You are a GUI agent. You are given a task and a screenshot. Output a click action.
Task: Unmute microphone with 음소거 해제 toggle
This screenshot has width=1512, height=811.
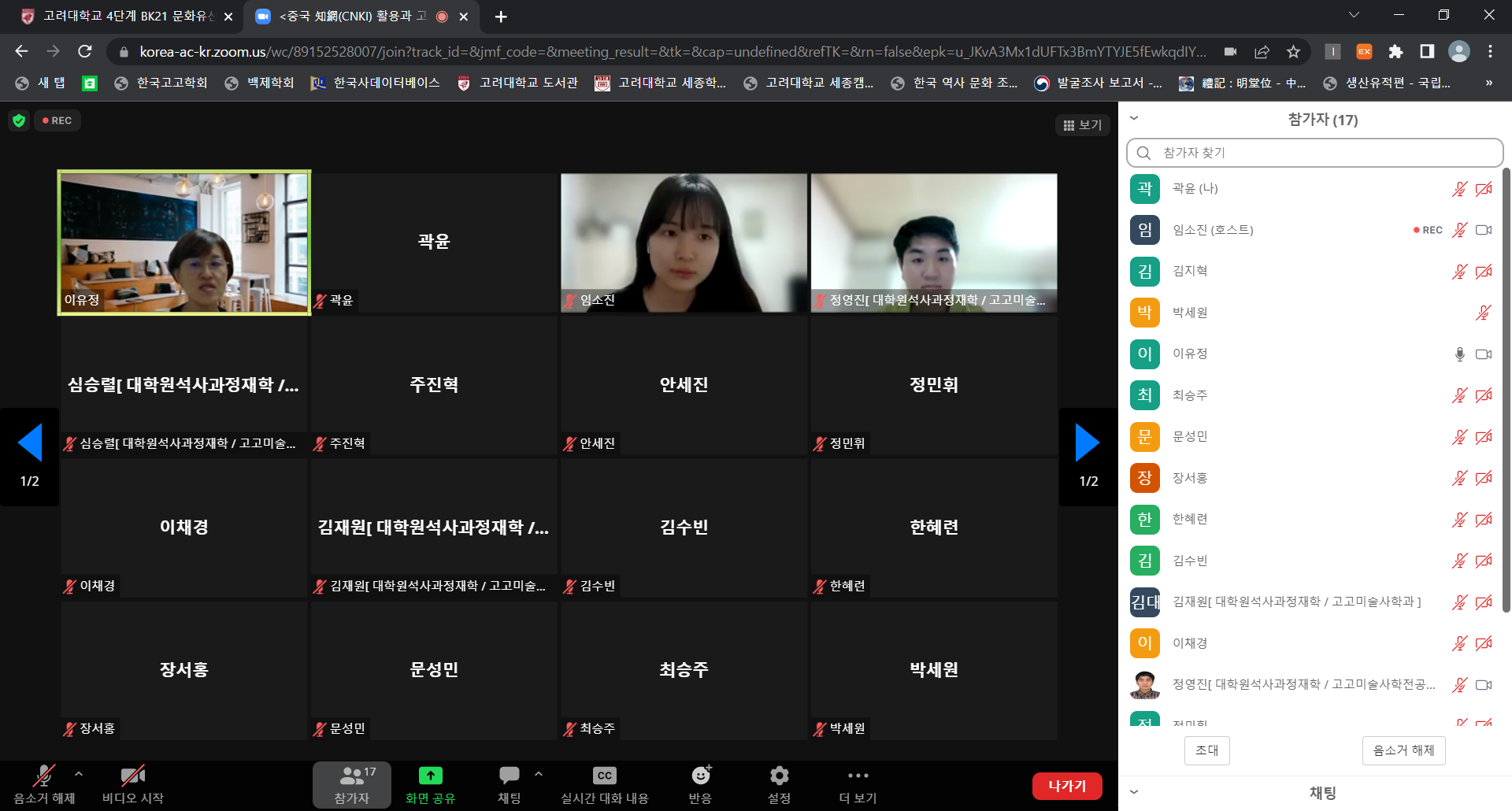(44, 776)
